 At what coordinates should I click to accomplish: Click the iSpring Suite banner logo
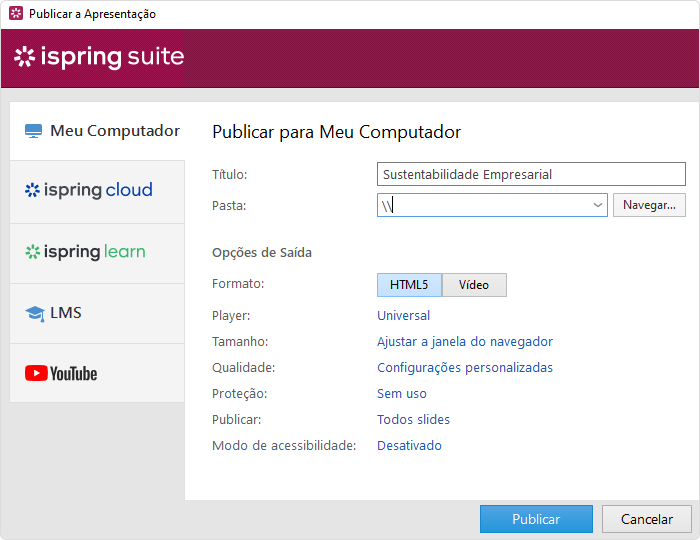tap(99, 57)
